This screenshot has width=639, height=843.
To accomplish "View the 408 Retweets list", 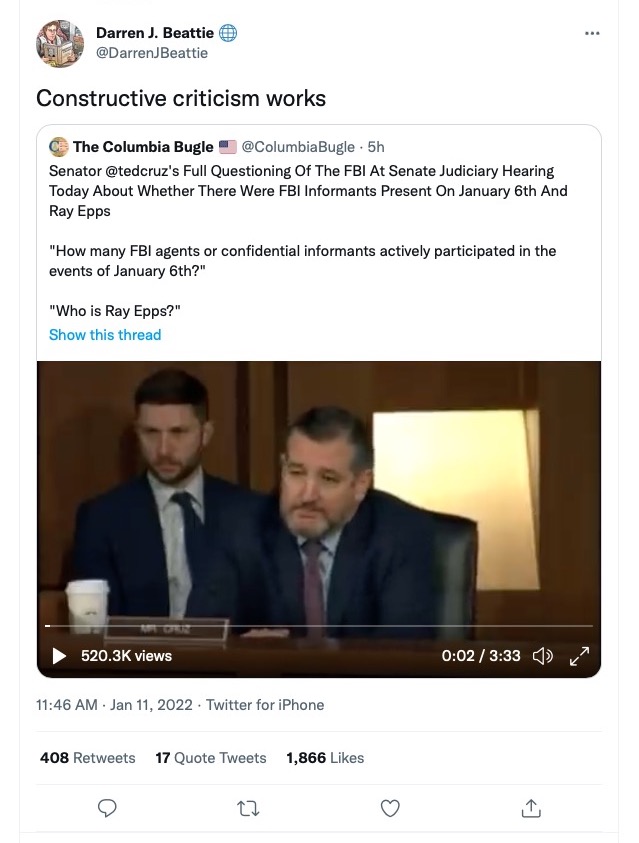I will pyautogui.click(x=88, y=758).
